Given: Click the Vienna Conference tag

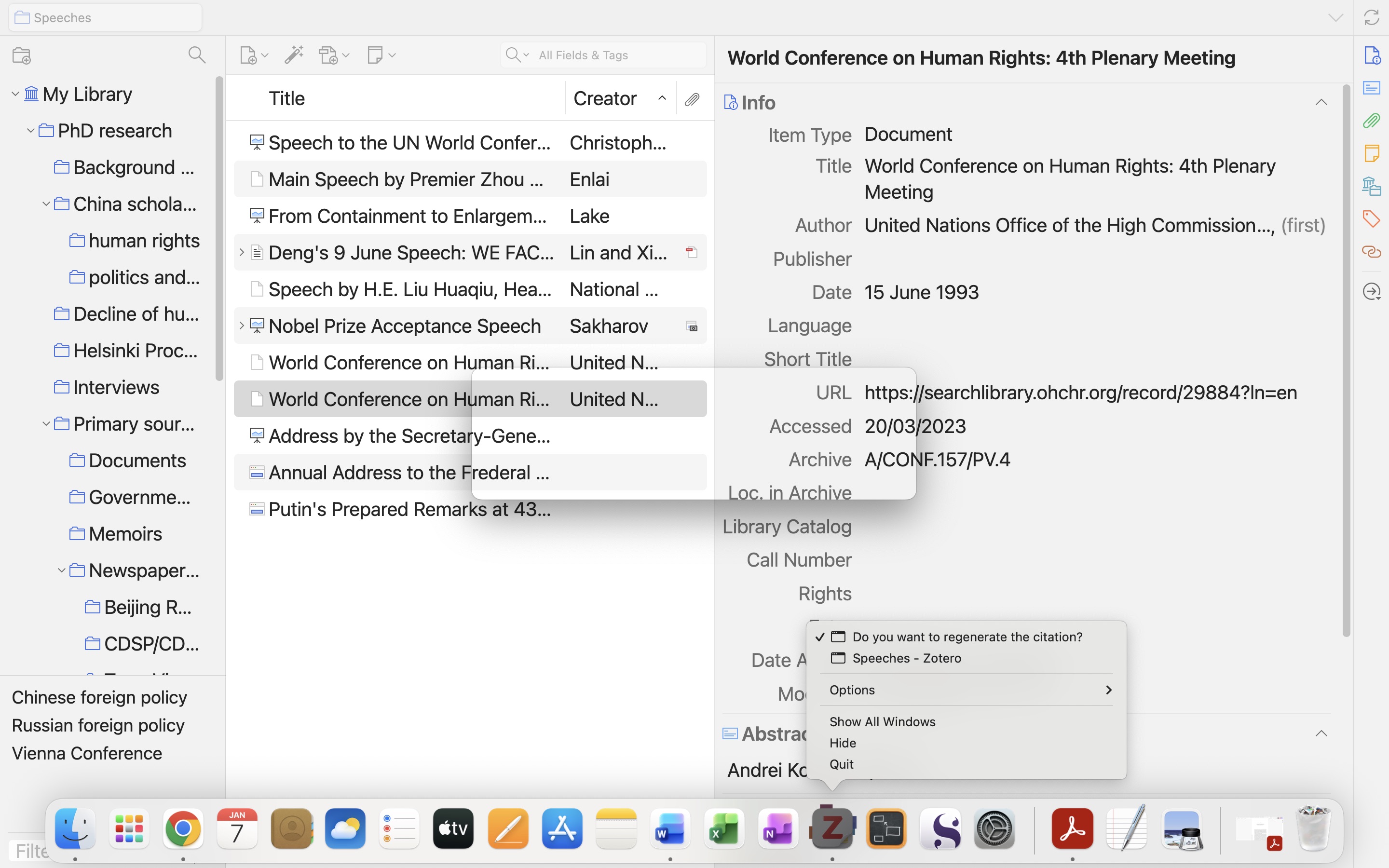Looking at the screenshot, I should click(87, 753).
